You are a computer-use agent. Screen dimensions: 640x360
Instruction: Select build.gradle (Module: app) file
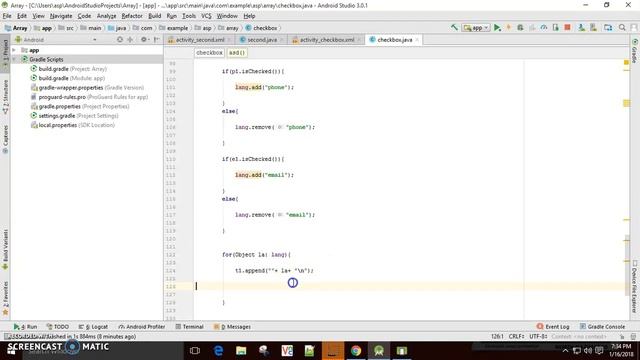[x=68, y=78]
